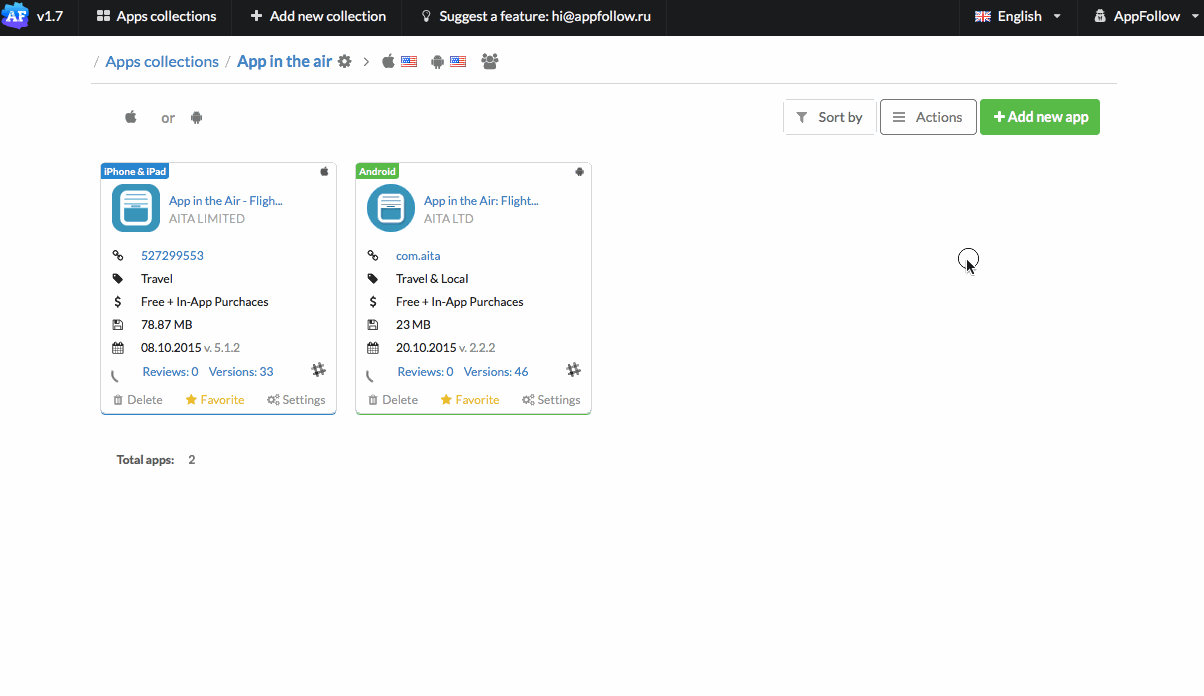This screenshot has width=1204, height=696.
Task: Open Apps collections in top navigation
Action: coord(156,16)
